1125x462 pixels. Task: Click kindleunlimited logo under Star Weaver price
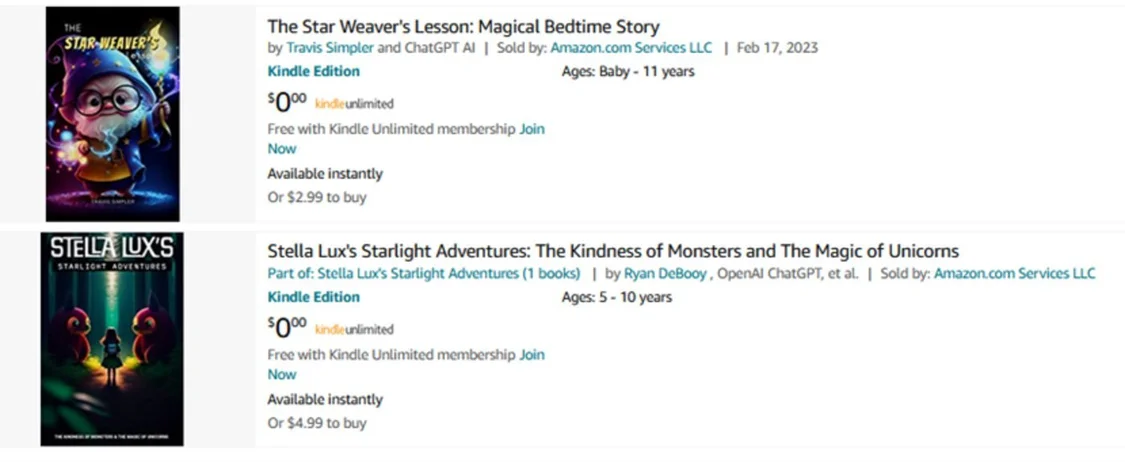(x=354, y=104)
